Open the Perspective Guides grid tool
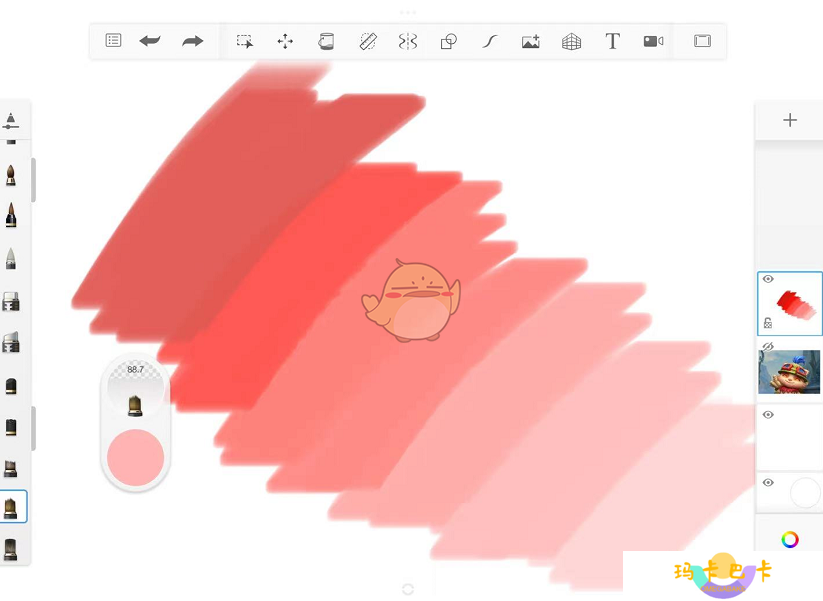 571,41
